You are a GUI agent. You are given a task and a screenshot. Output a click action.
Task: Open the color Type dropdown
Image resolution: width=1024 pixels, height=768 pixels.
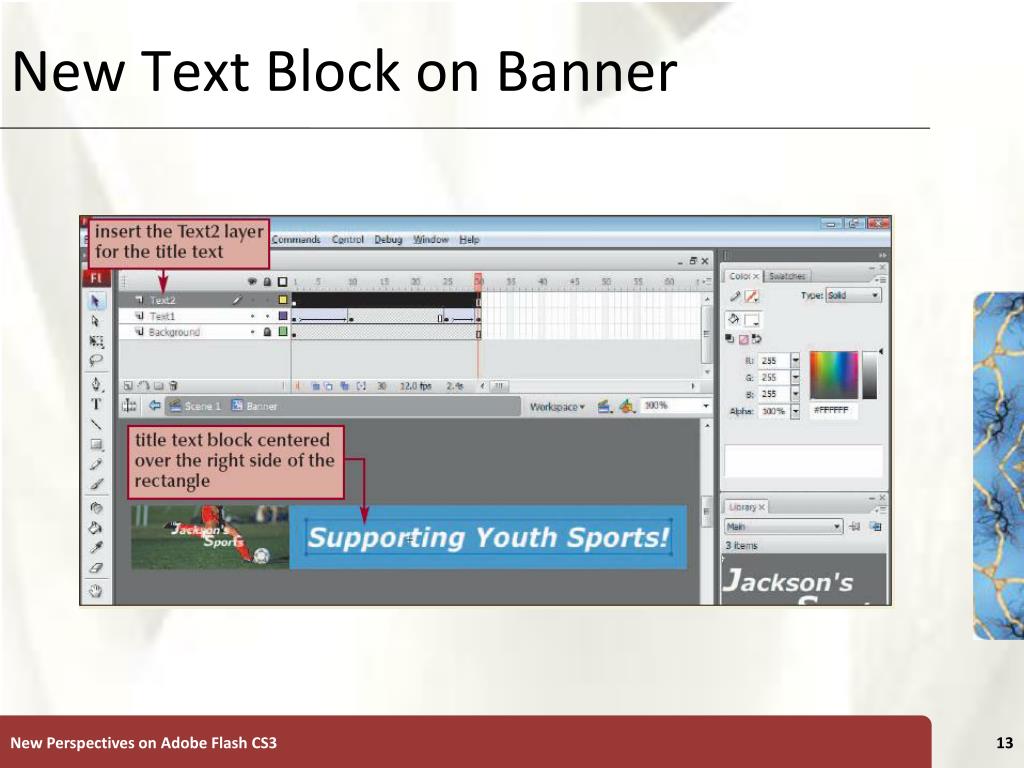click(x=854, y=295)
